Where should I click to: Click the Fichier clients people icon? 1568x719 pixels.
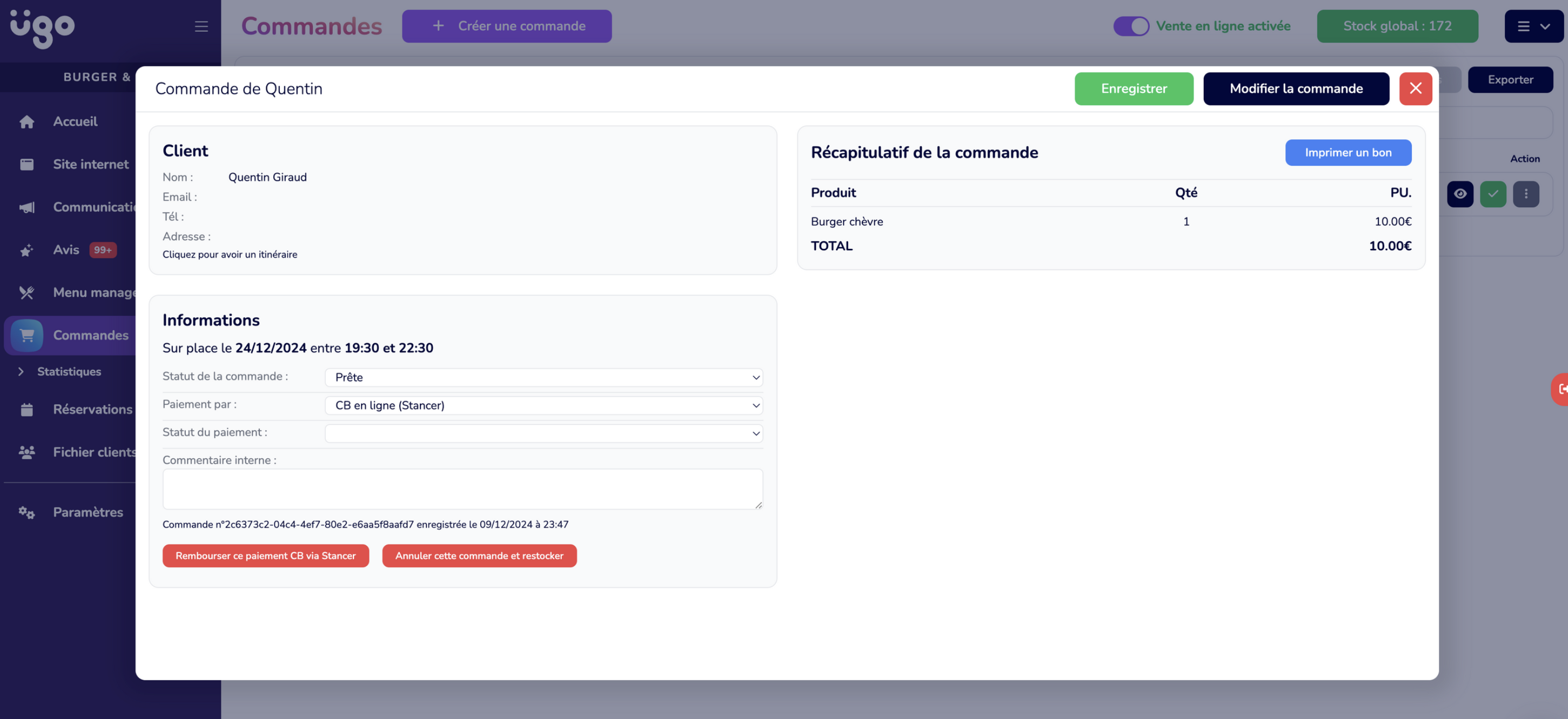[x=27, y=452]
